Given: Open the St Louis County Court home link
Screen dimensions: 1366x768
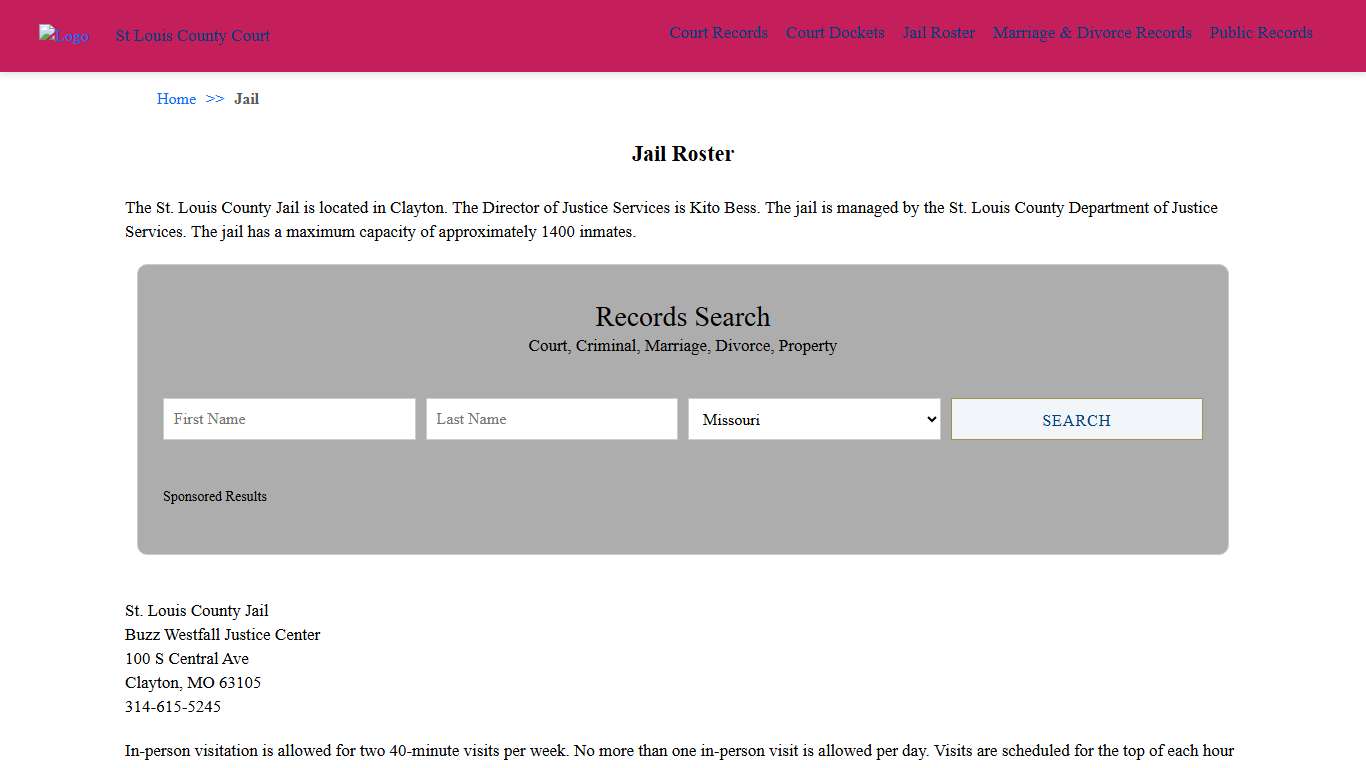Looking at the screenshot, I should (192, 36).
